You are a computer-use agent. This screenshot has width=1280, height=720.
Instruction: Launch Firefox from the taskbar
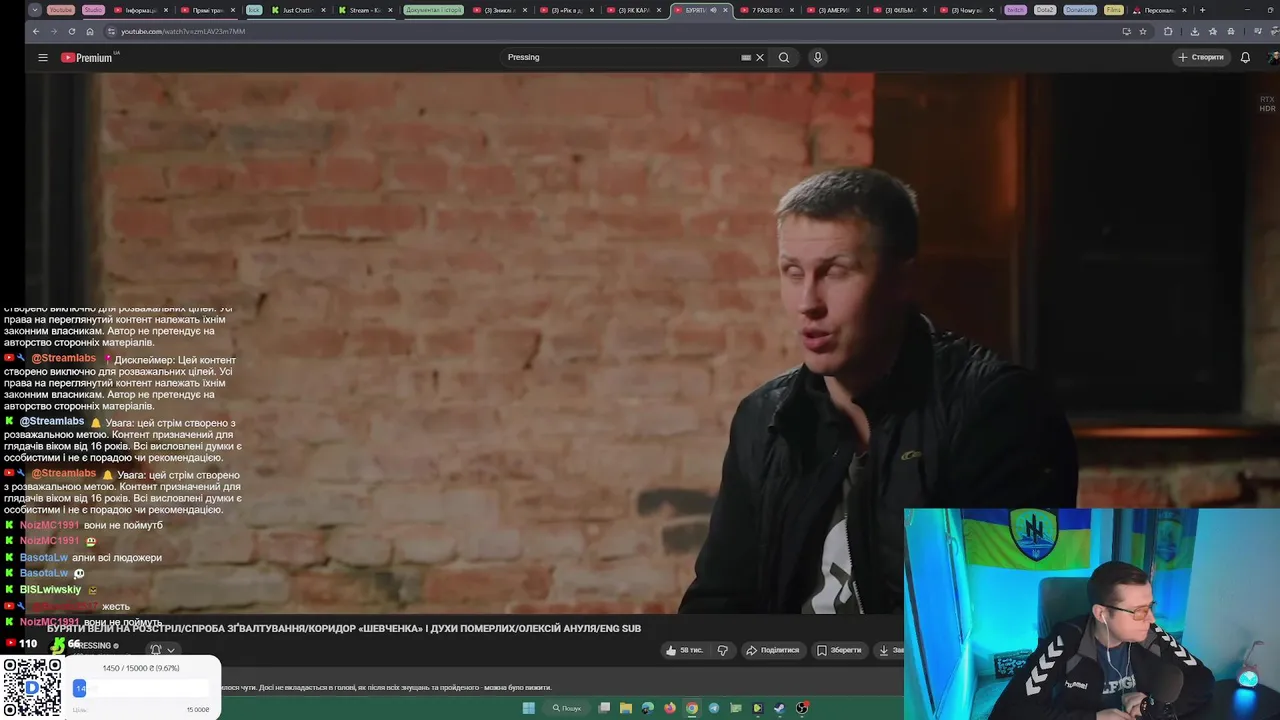[670, 708]
